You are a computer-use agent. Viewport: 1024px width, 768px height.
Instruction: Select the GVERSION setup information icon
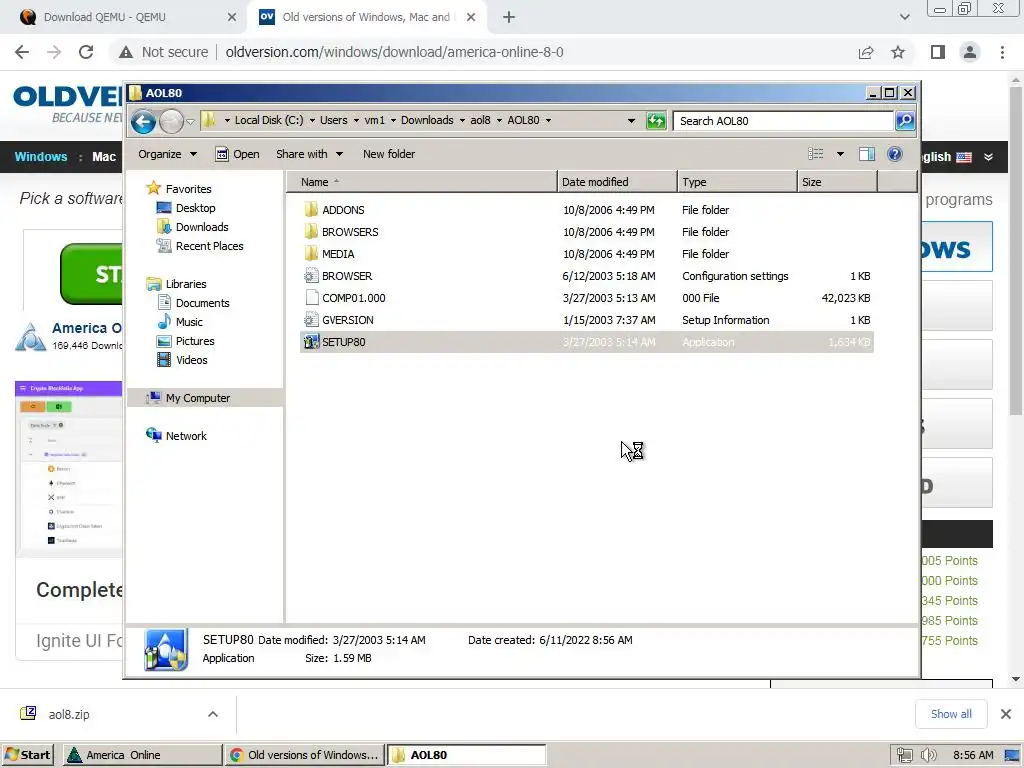pyautogui.click(x=312, y=320)
